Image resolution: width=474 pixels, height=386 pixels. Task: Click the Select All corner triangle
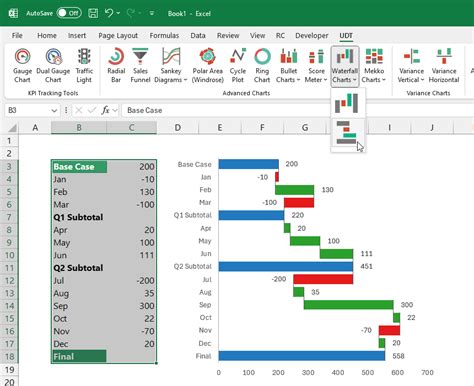point(12,128)
